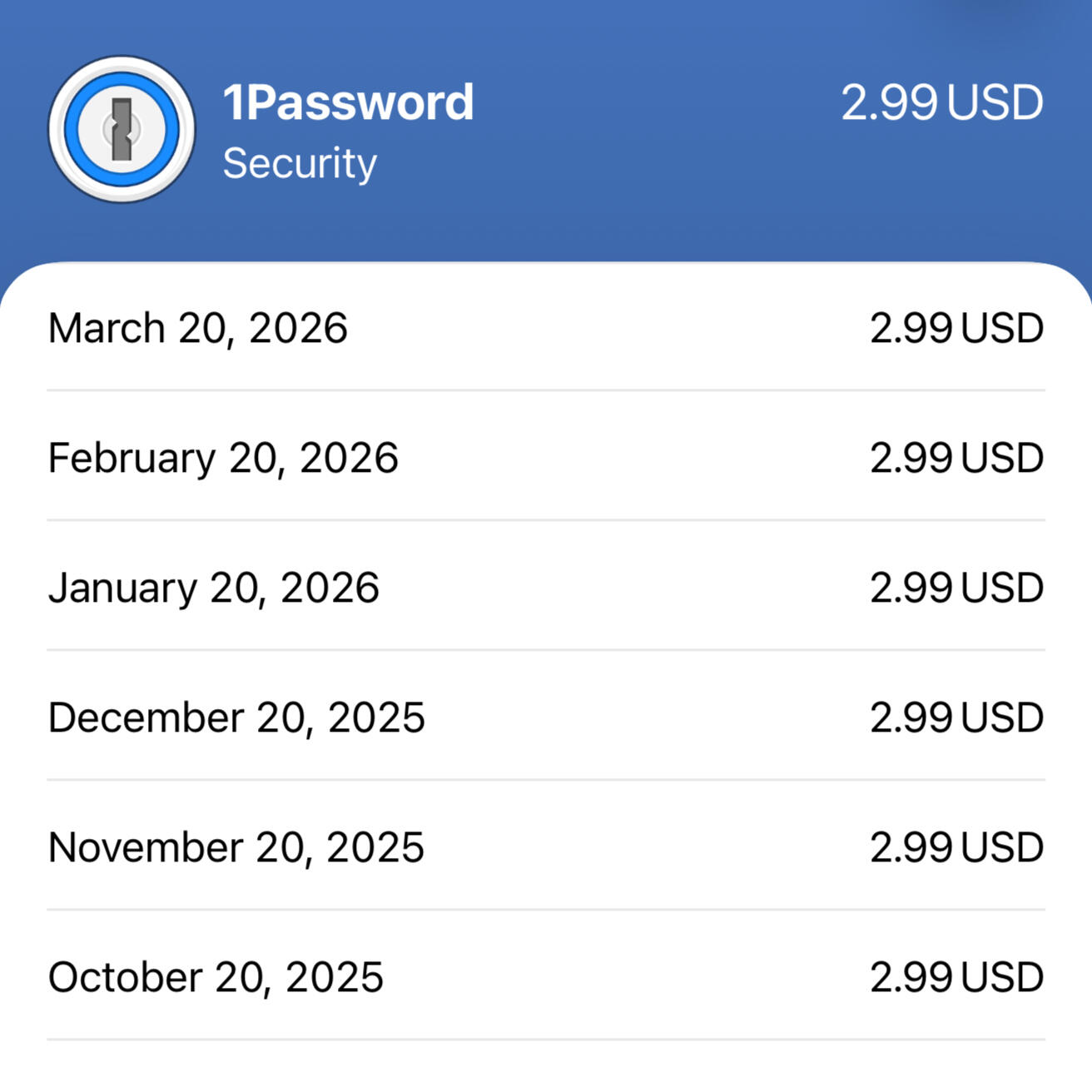Tap the 1Password app icon
The width and height of the screenshot is (1092, 1092).
[x=122, y=130]
